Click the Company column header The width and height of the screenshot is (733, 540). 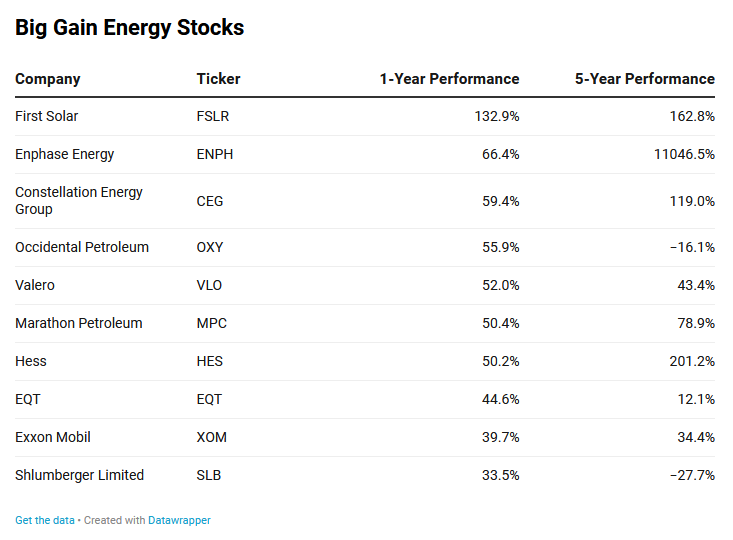coord(48,79)
